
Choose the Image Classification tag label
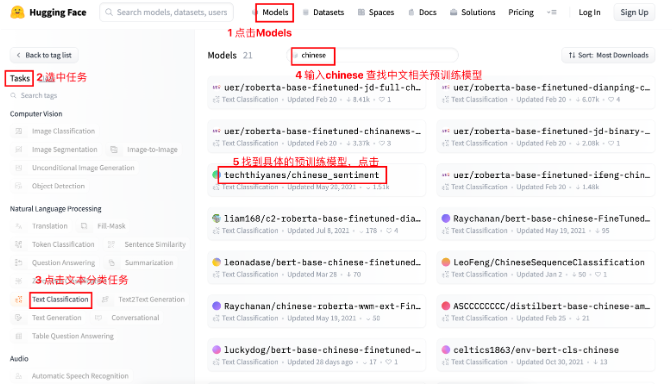(x=63, y=131)
